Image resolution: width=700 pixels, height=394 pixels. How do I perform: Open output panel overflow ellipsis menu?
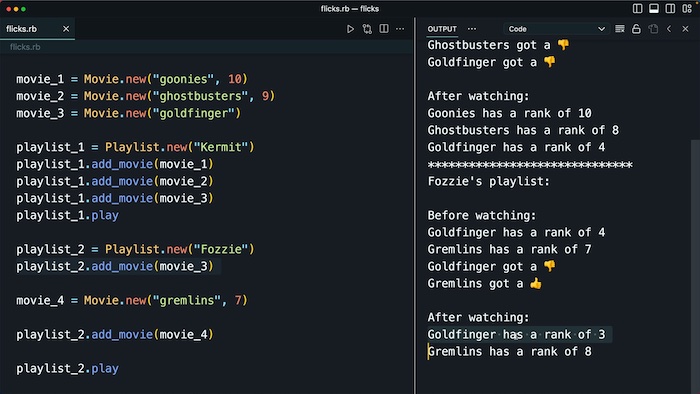pyautogui.click(x=472, y=29)
